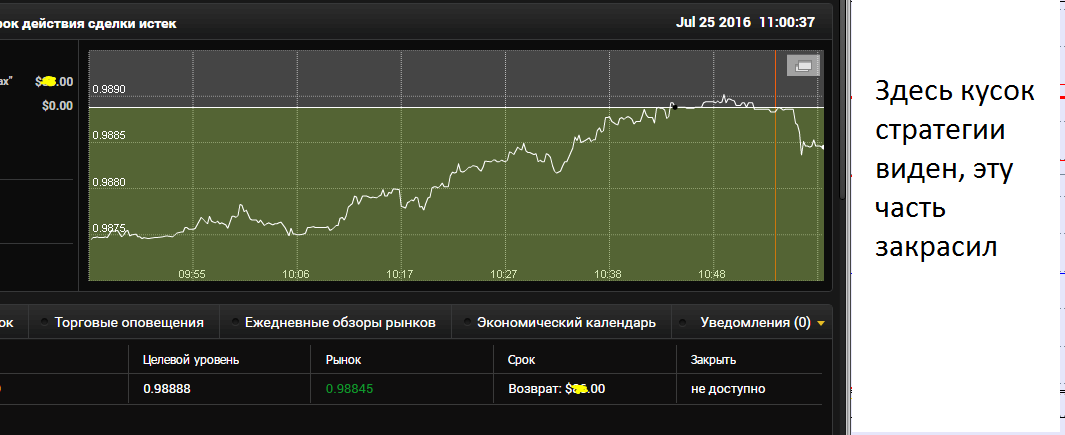Click the сделки истек header title
This screenshot has height=435, width=1065.
pyautogui.click(x=90, y=23)
